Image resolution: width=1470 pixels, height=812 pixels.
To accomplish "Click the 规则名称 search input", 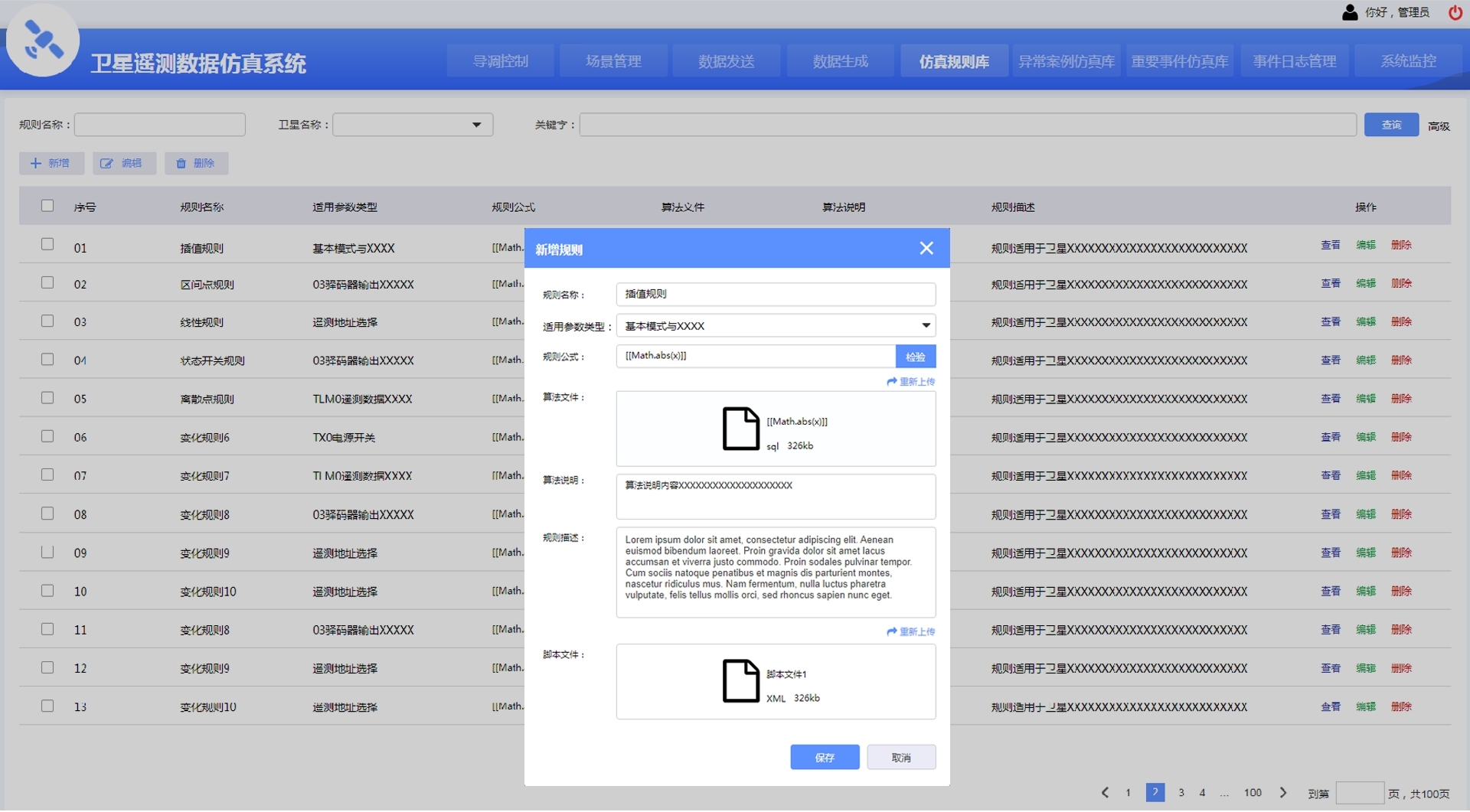I will pyautogui.click(x=160, y=125).
